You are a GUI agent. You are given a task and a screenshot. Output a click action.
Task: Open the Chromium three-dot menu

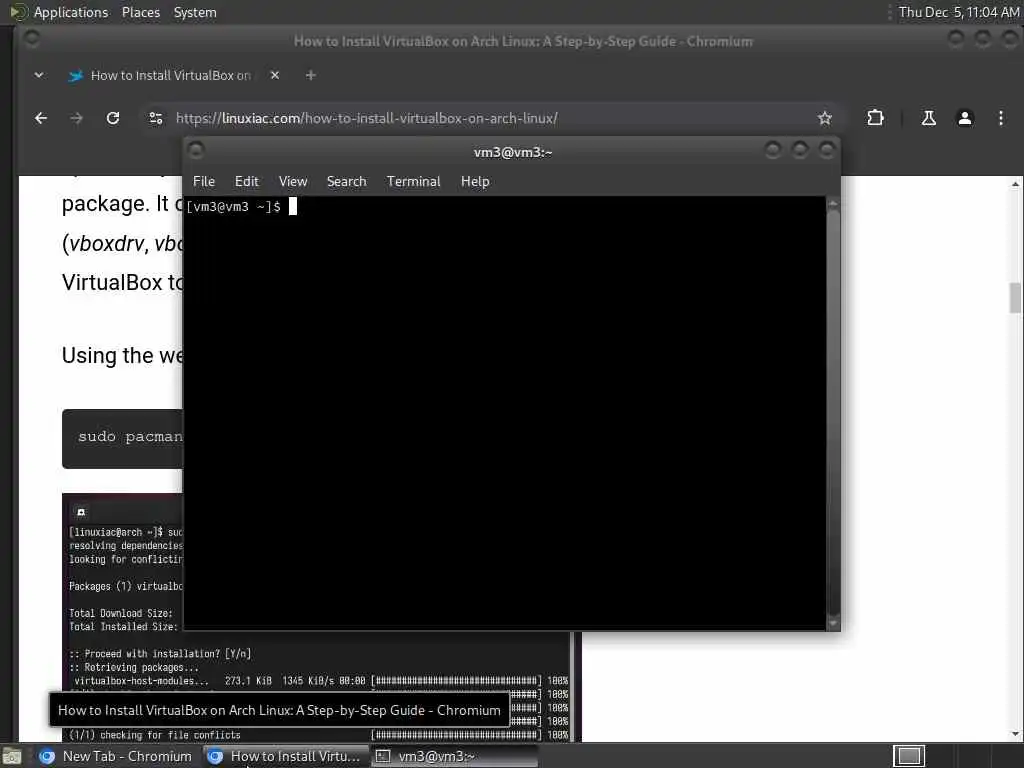1000,118
